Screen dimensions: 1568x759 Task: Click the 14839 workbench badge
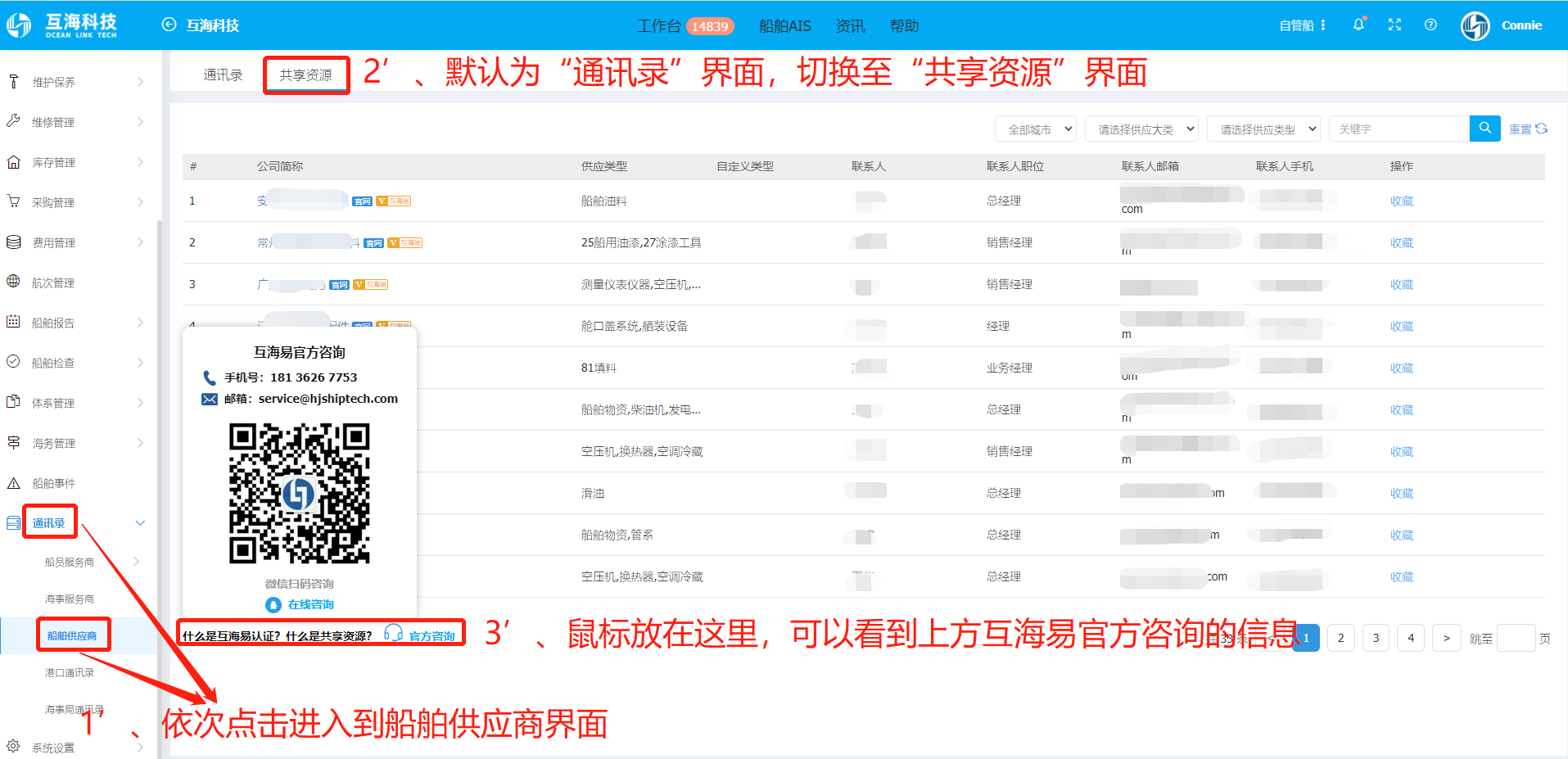(710, 26)
